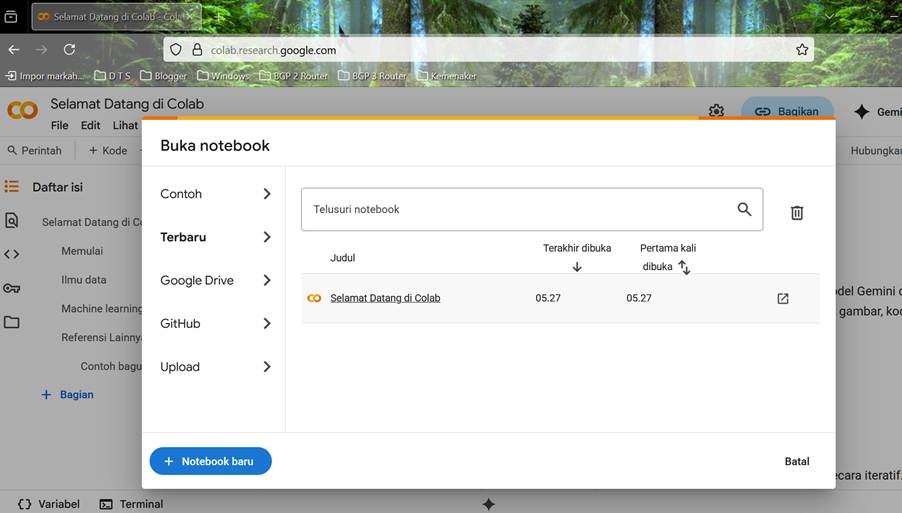Open the D T S bookmark folder

click(x=113, y=76)
